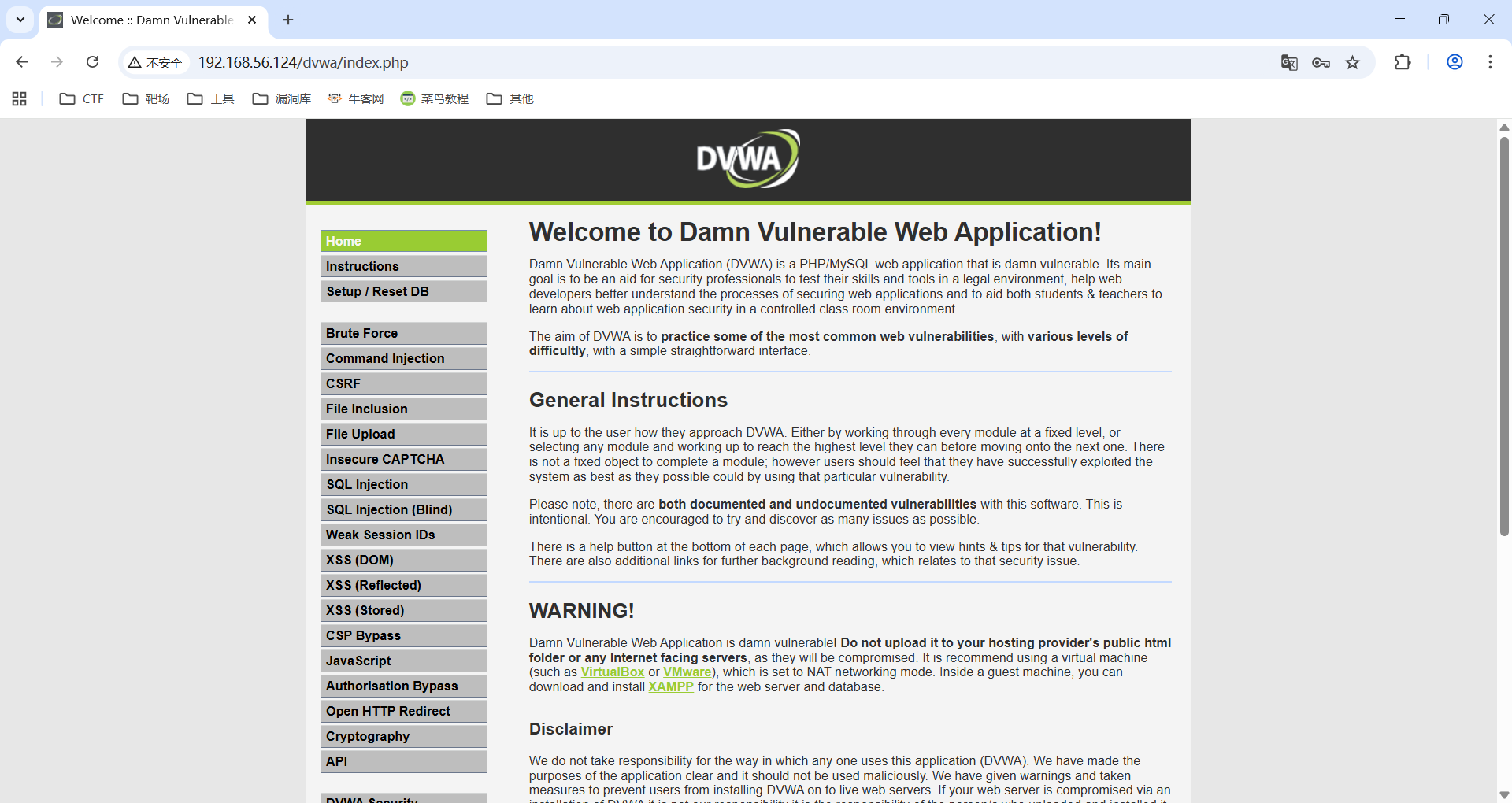Viewport: 1512px width, 803px height.
Task: Open the Home menu item
Action: click(x=404, y=241)
